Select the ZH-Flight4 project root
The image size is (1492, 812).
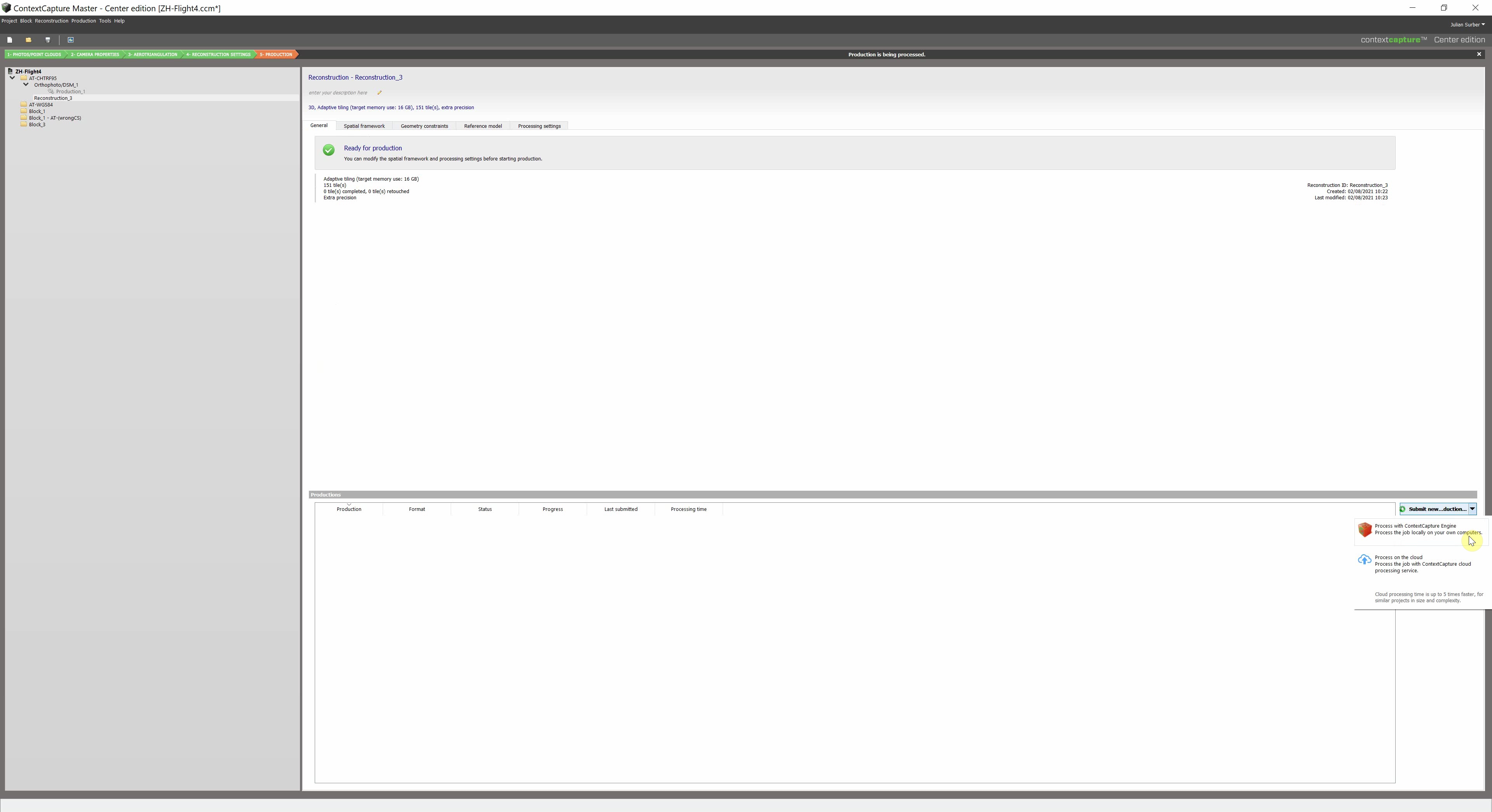(28, 72)
